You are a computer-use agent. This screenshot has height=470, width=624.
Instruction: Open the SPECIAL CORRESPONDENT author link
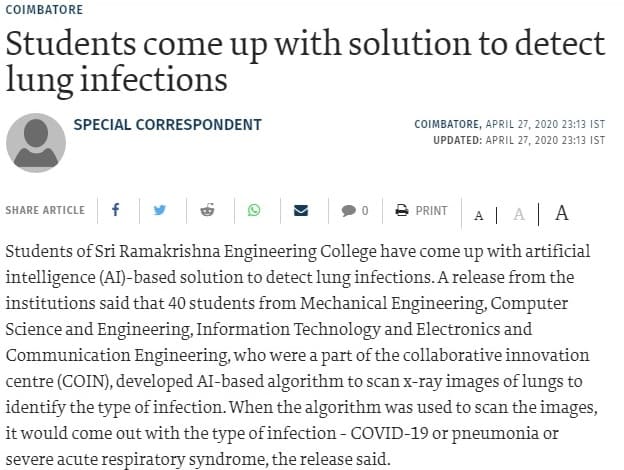(x=168, y=125)
